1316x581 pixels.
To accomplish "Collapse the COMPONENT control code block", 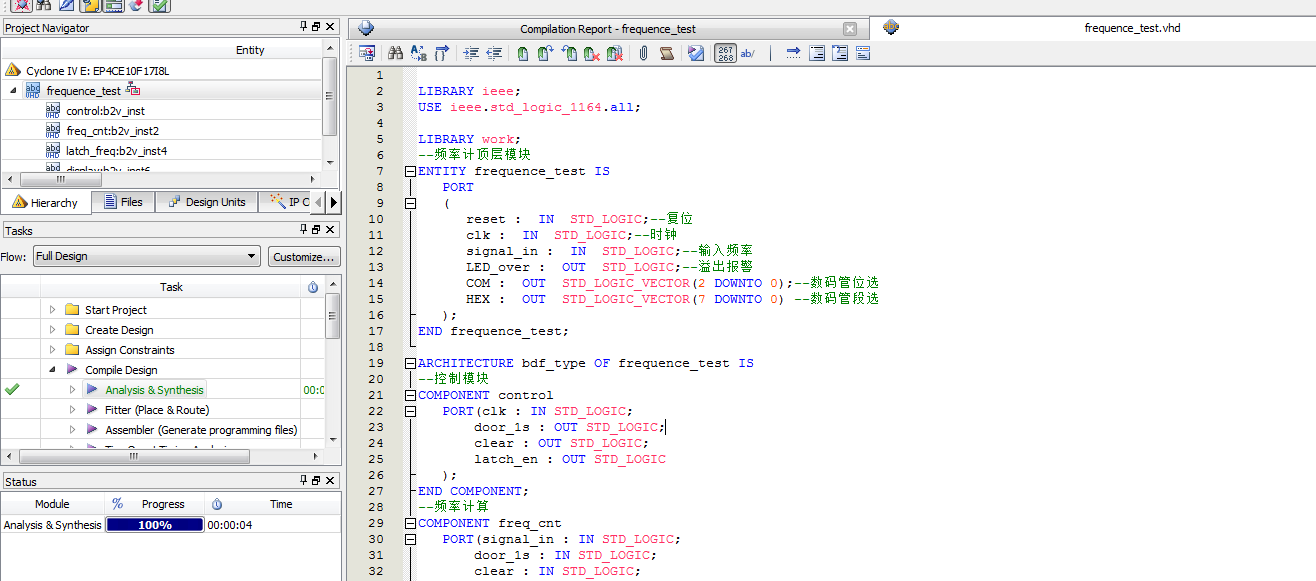I will (x=410, y=395).
